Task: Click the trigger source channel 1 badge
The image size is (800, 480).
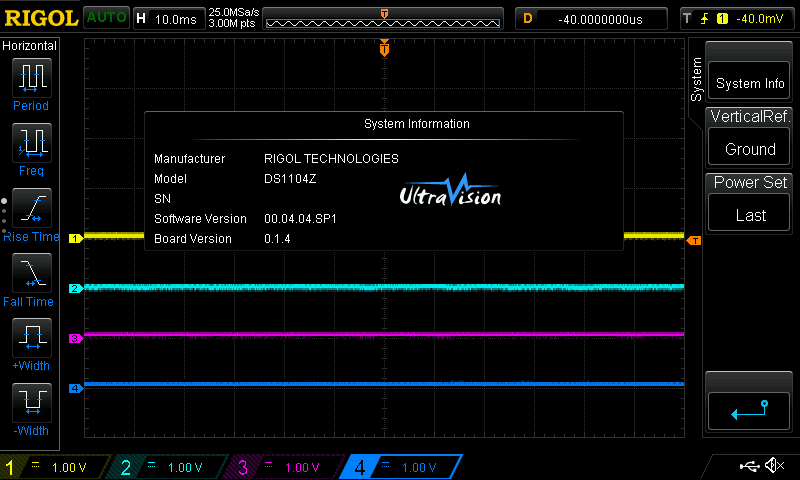Action: 722,19
